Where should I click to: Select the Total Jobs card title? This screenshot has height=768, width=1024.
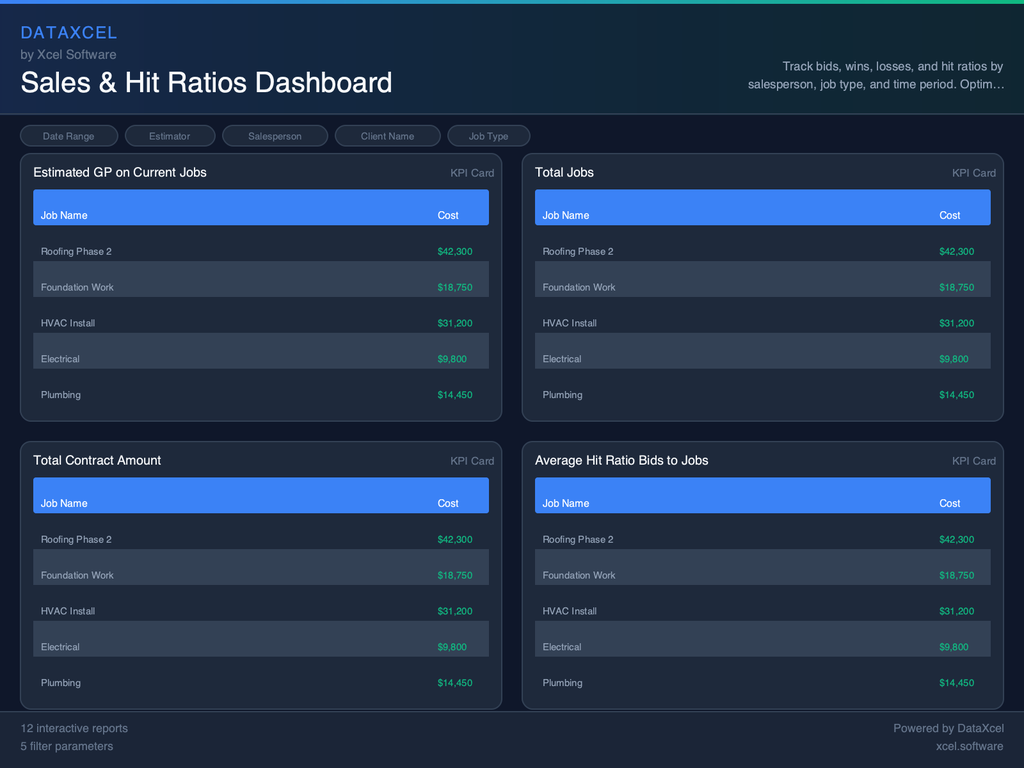point(564,172)
